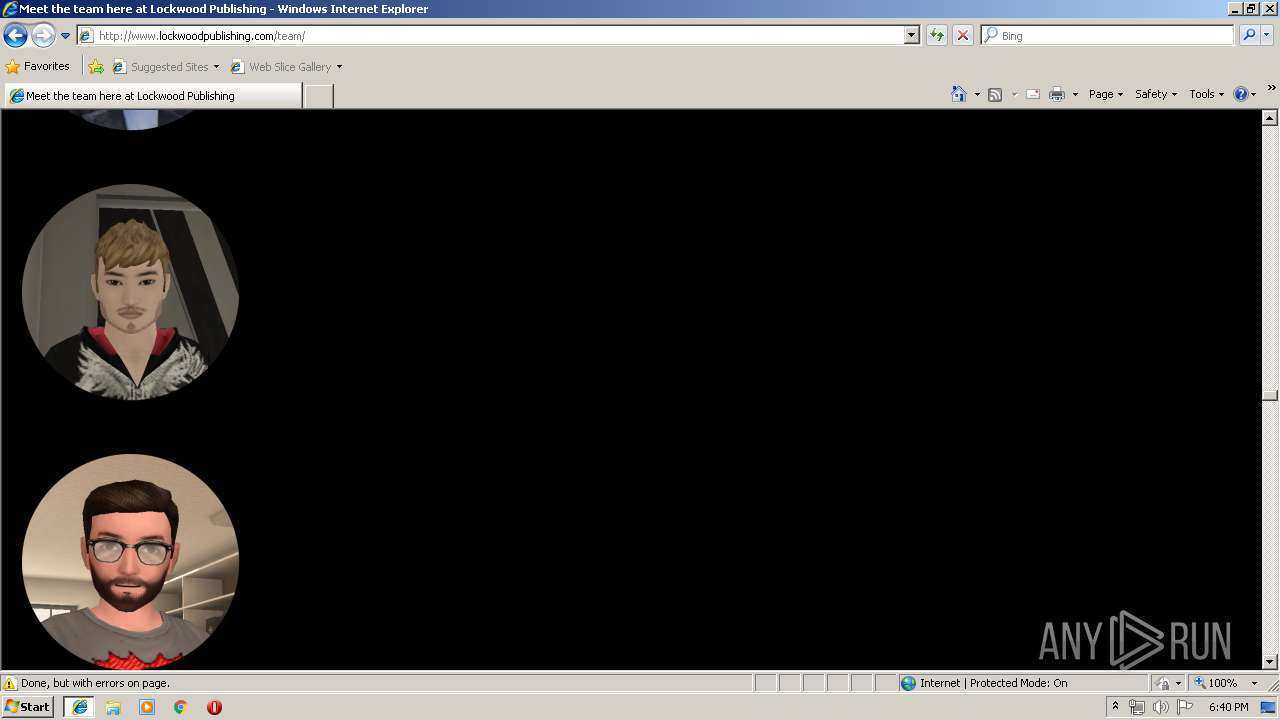This screenshot has height=720, width=1280.
Task: Expand command bar overflow chevron
Action: (1271, 88)
